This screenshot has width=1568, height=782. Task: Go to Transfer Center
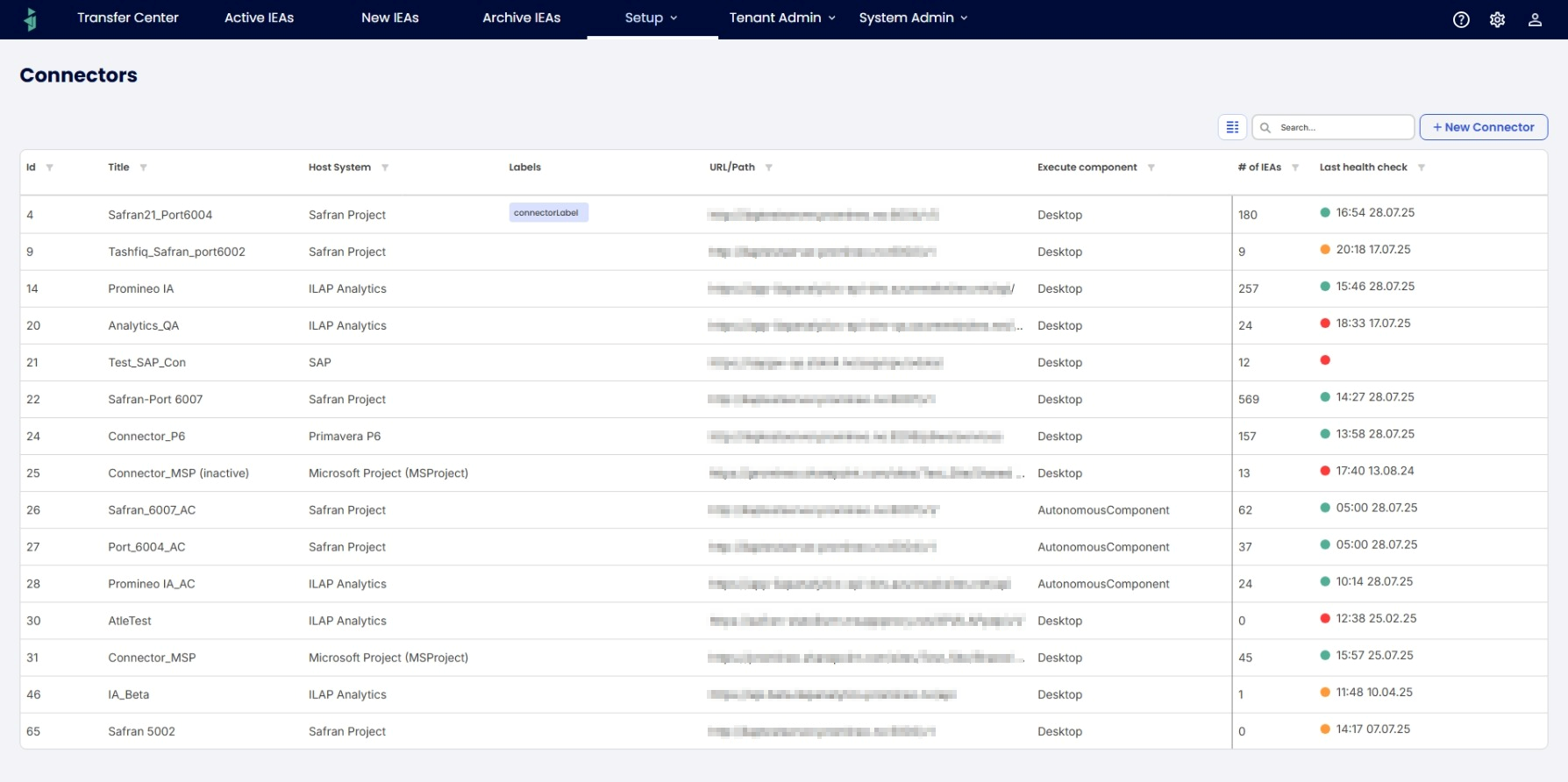(128, 18)
